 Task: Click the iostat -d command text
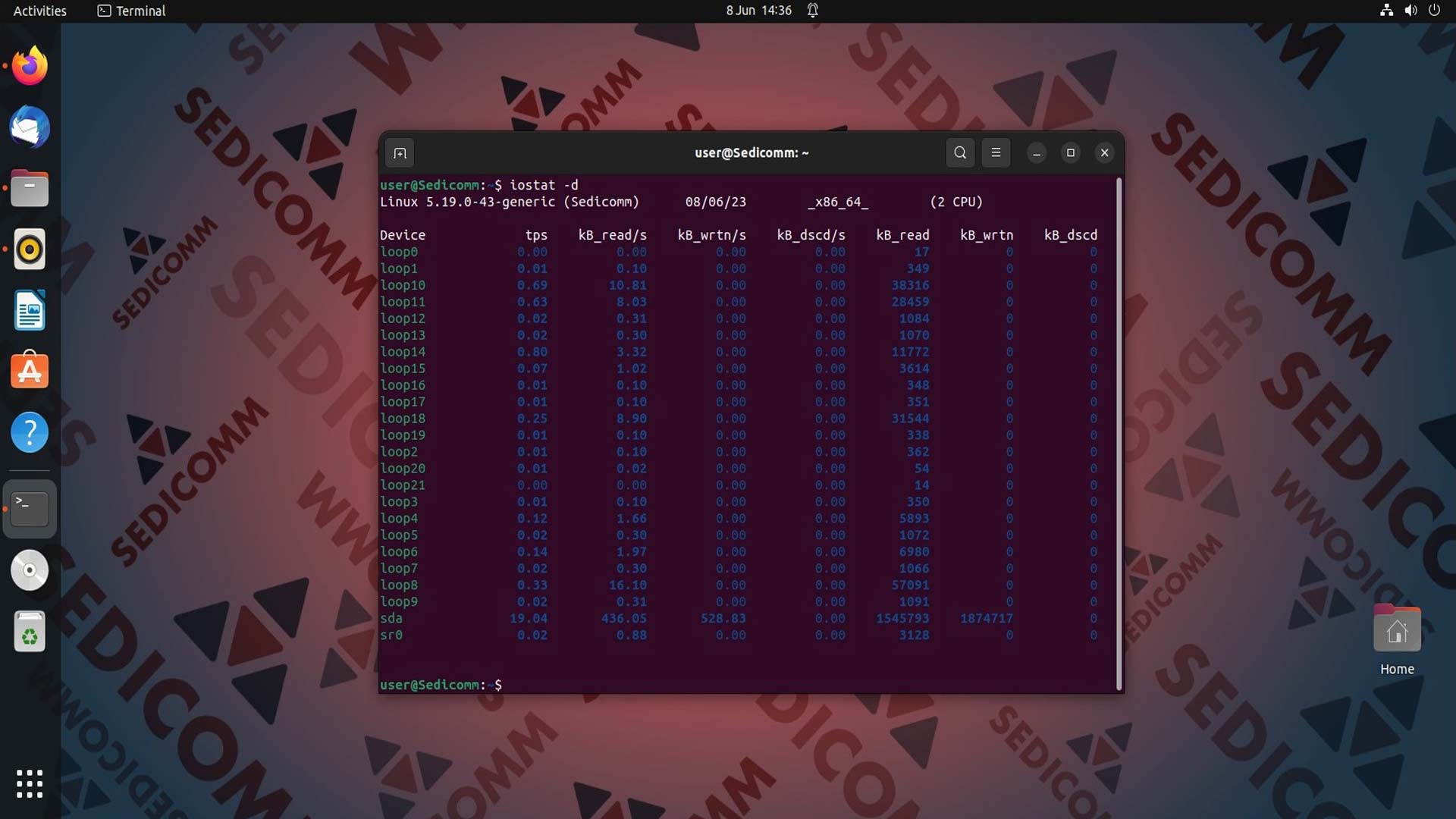[x=544, y=185]
